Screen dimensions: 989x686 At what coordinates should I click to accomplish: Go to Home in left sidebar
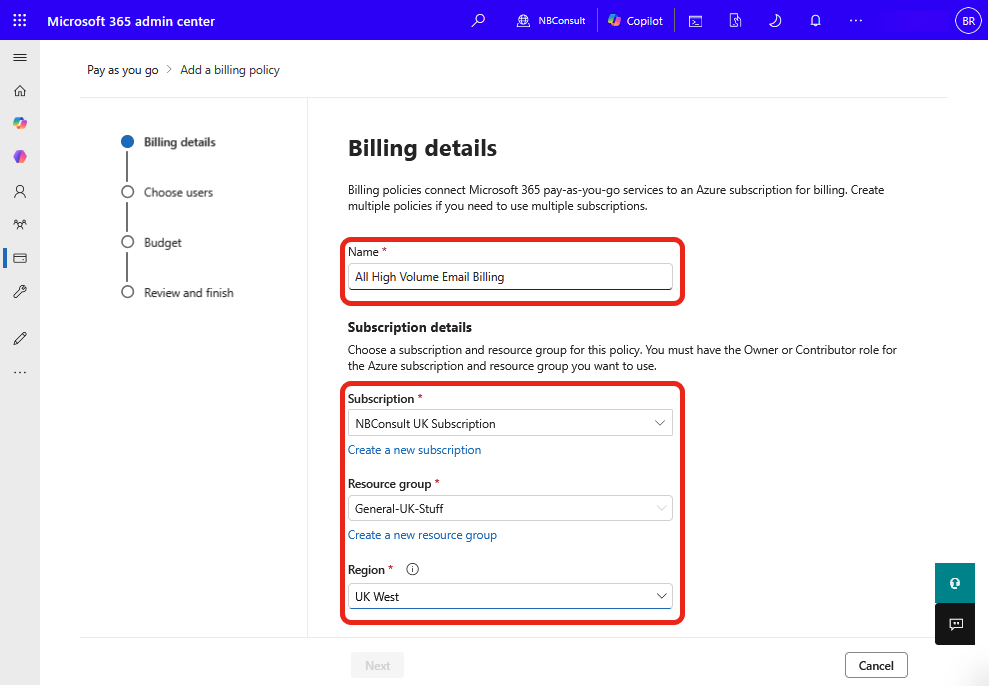(20, 91)
